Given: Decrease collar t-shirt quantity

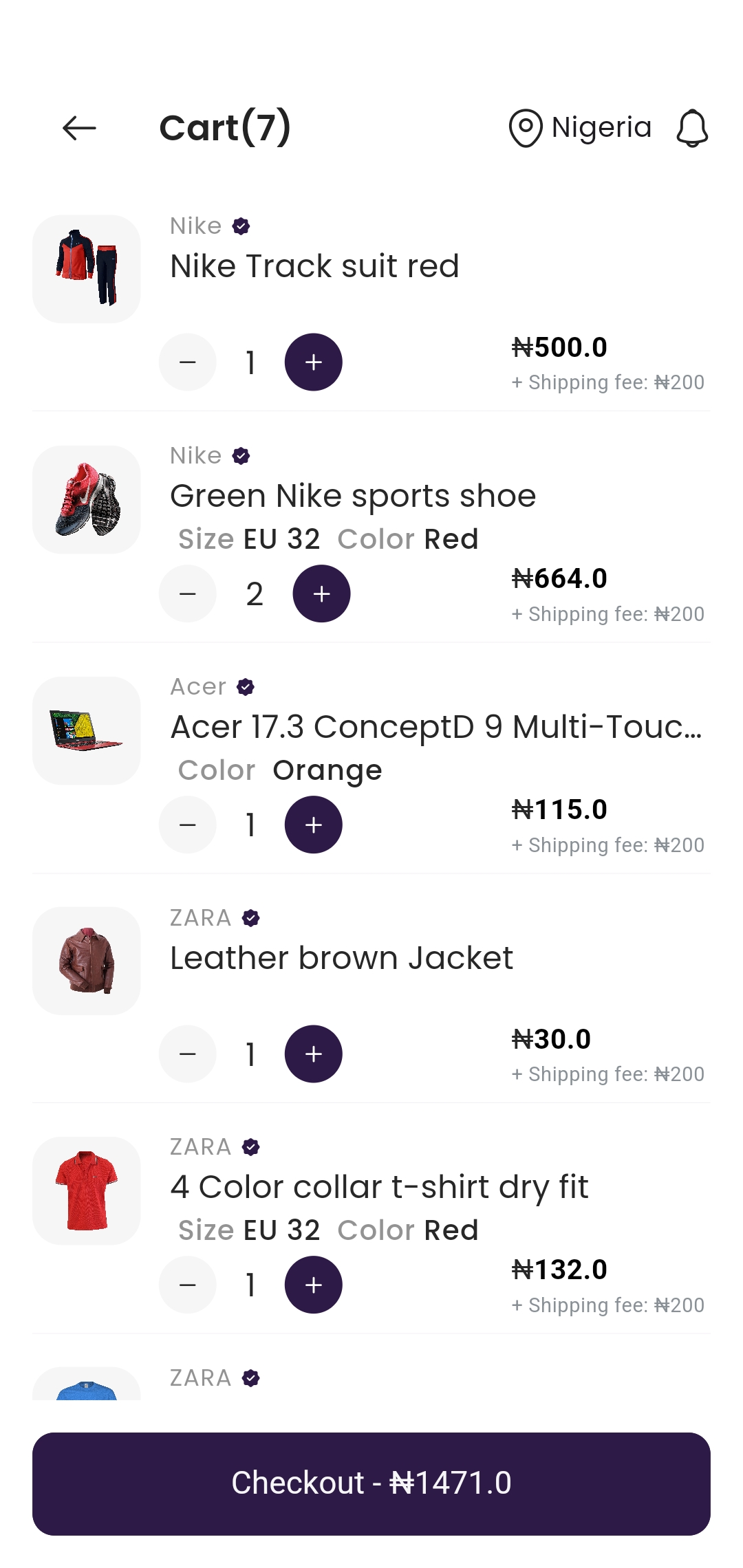Looking at the screenshot, I should click(188, 1285).
